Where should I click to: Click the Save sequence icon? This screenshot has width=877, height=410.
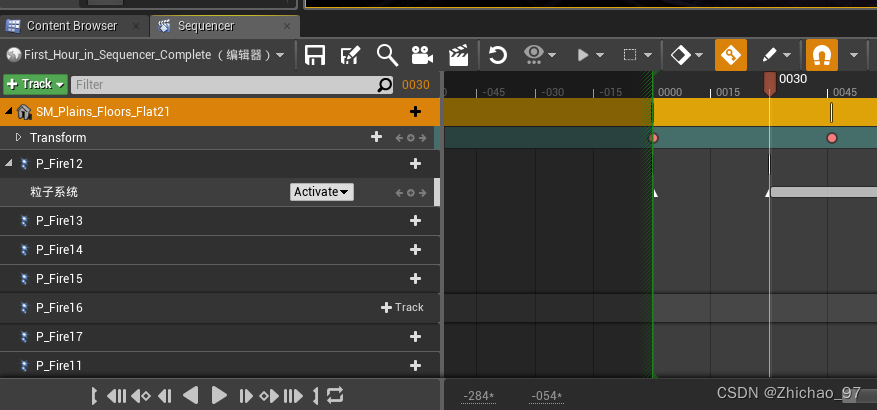(x=315, y=55)
